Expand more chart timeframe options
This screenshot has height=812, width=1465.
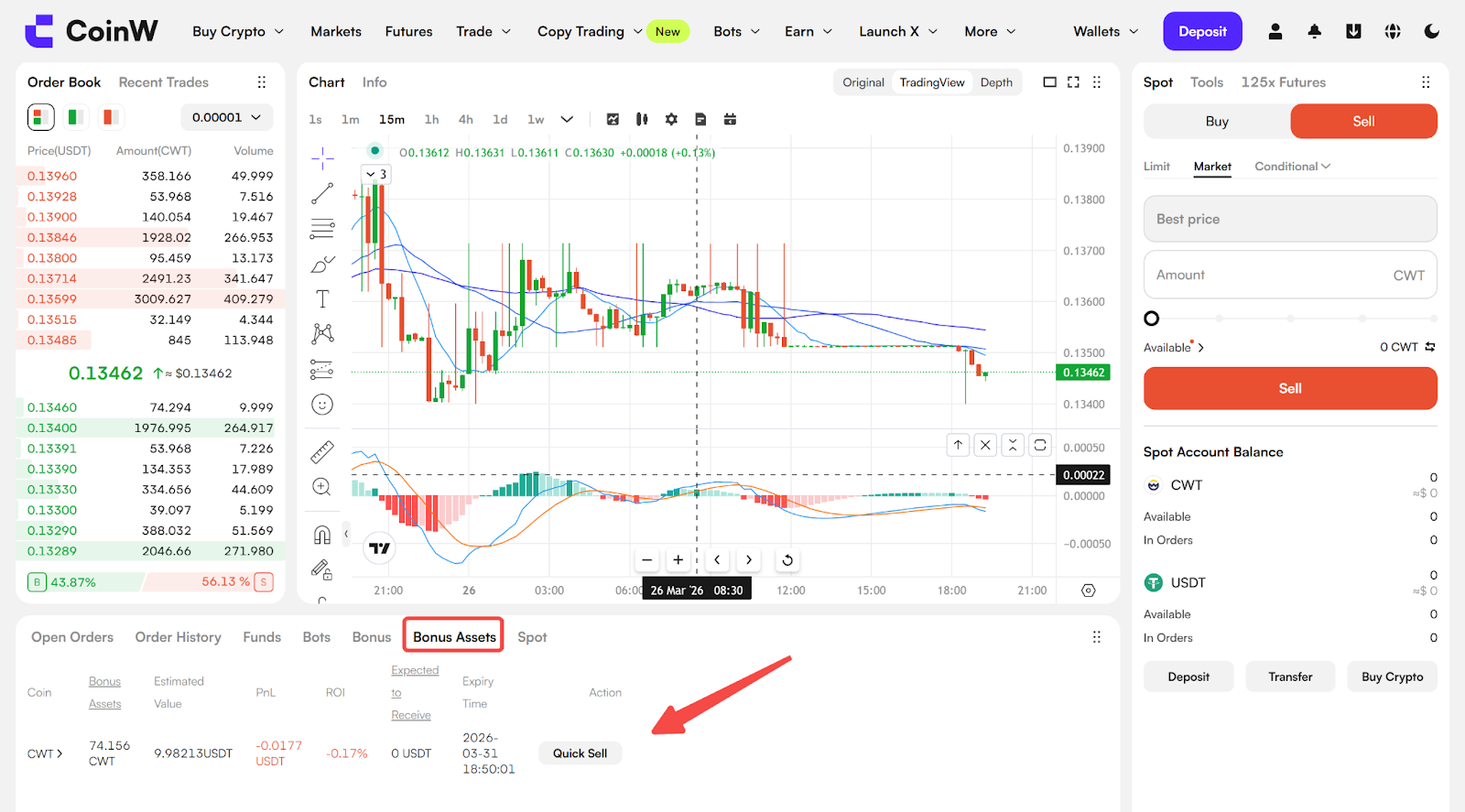tap(567, 119)
